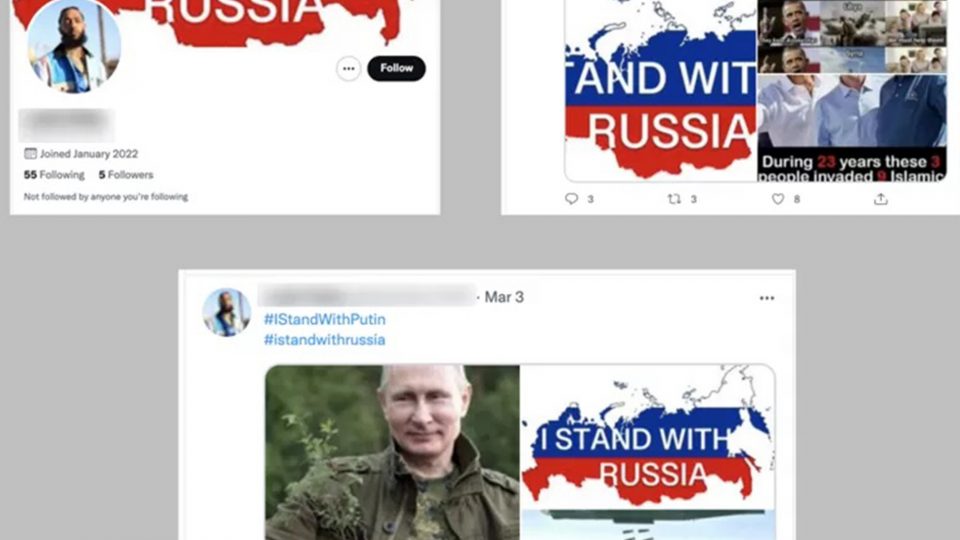Open the #IStandWithPutin hashtag link
Screen dimensions: 960x540
(x=324, y=319)
